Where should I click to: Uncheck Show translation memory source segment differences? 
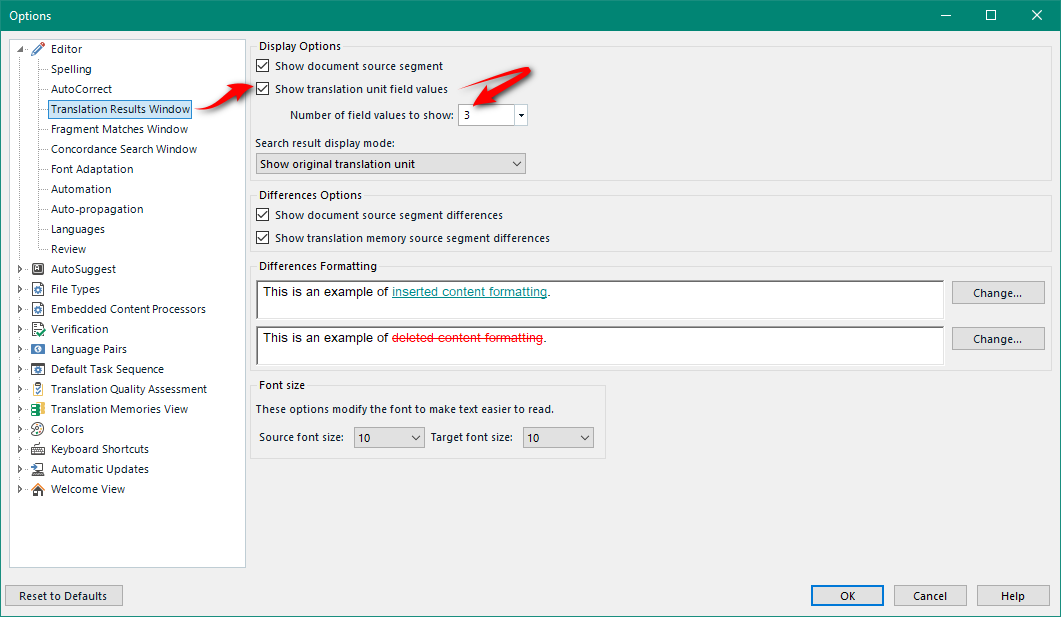[x=262, y=237]
